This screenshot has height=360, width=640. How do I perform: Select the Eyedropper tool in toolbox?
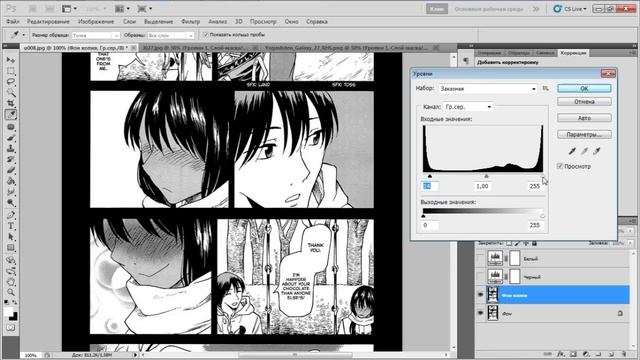pyautogui.click(x=11, y=115)
